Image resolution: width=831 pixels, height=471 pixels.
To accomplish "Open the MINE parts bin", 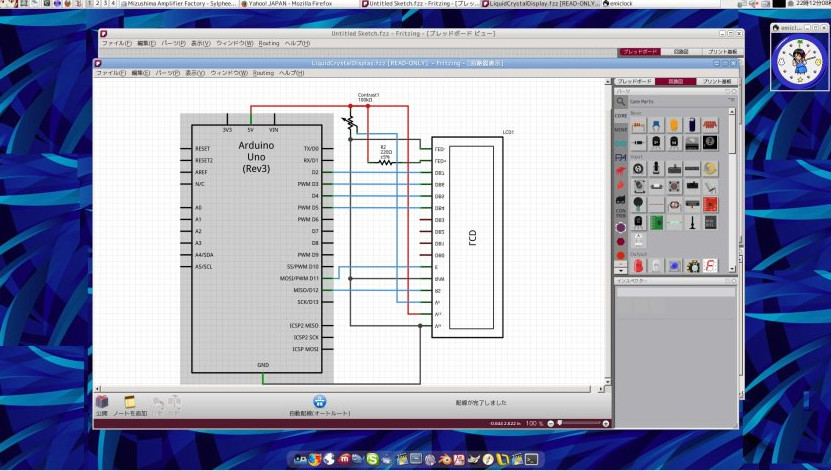I will click(621, 129).
